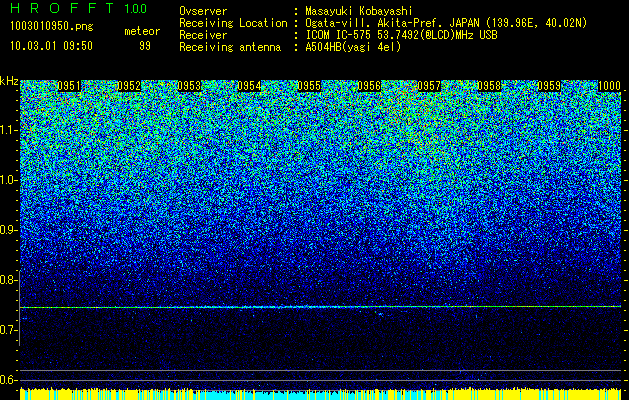
Task: Select the filename 1003010950.png
Action: click(x=52, y=26)
